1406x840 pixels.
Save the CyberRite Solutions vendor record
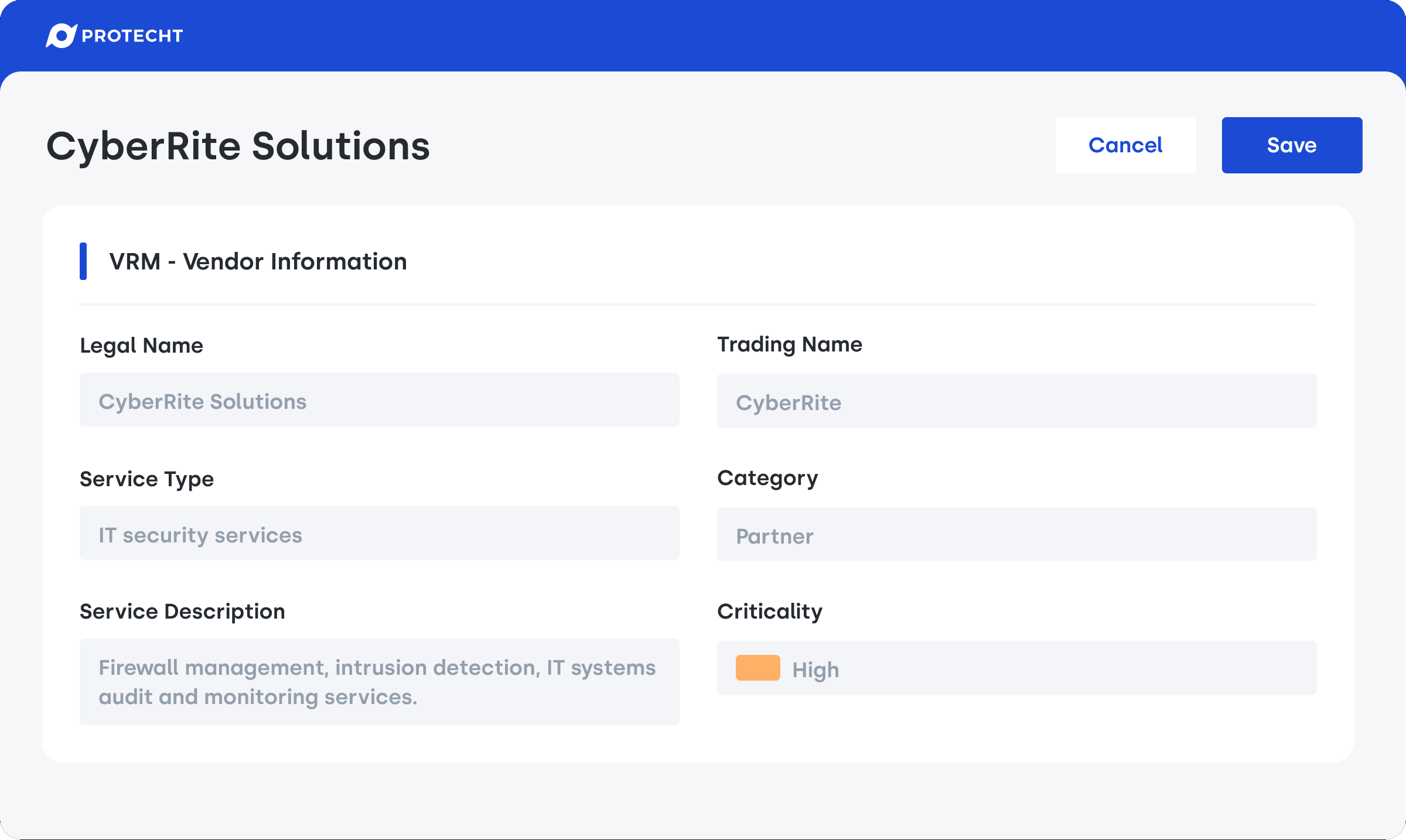point(1291,145)
